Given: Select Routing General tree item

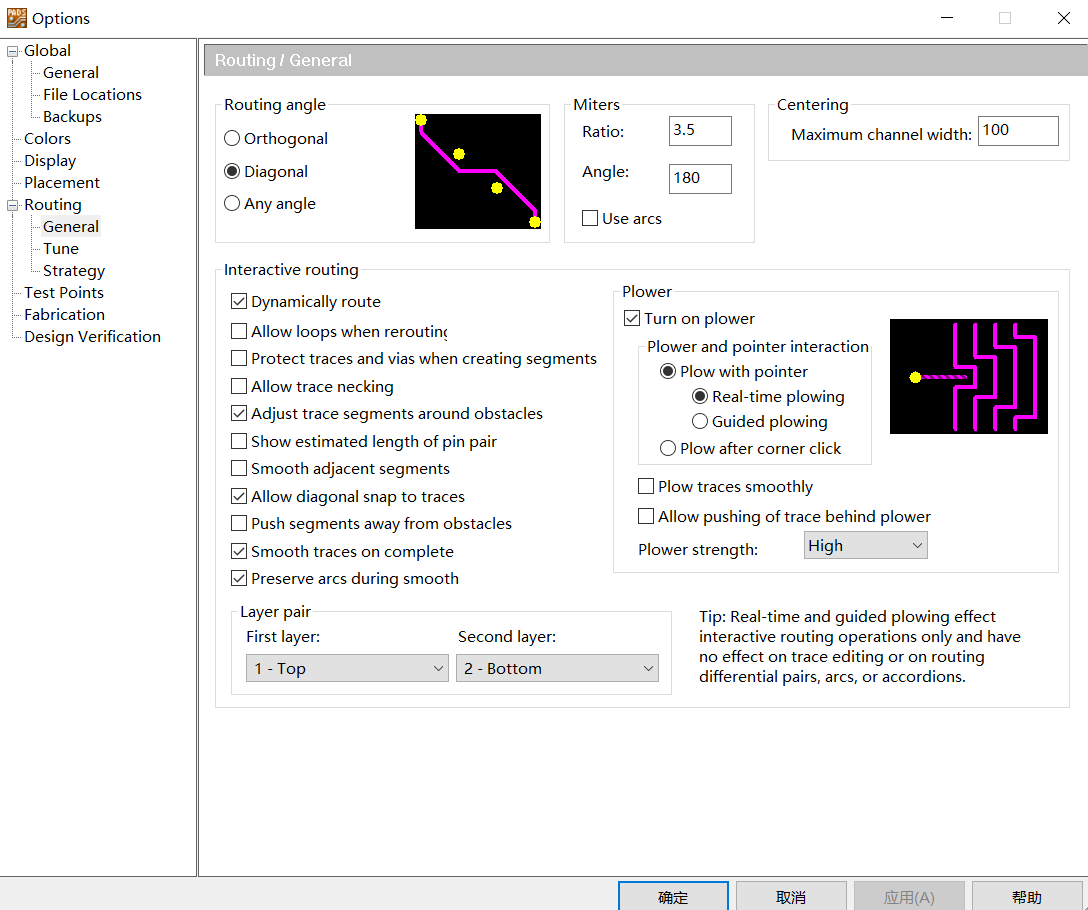Looking at the screenshot, I should pyautogui.click(x=71, y=227).
